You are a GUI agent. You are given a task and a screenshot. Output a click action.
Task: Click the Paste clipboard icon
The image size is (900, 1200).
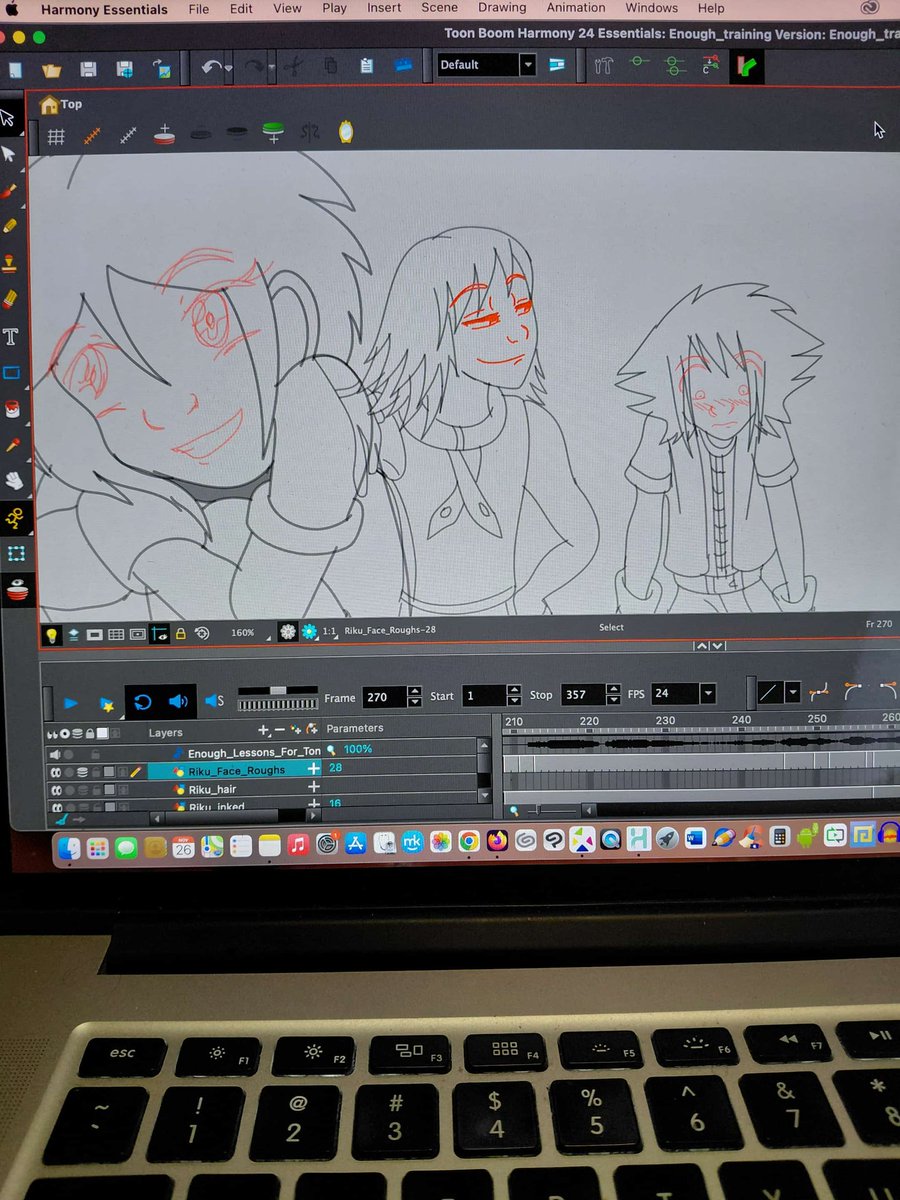[366, 66]
